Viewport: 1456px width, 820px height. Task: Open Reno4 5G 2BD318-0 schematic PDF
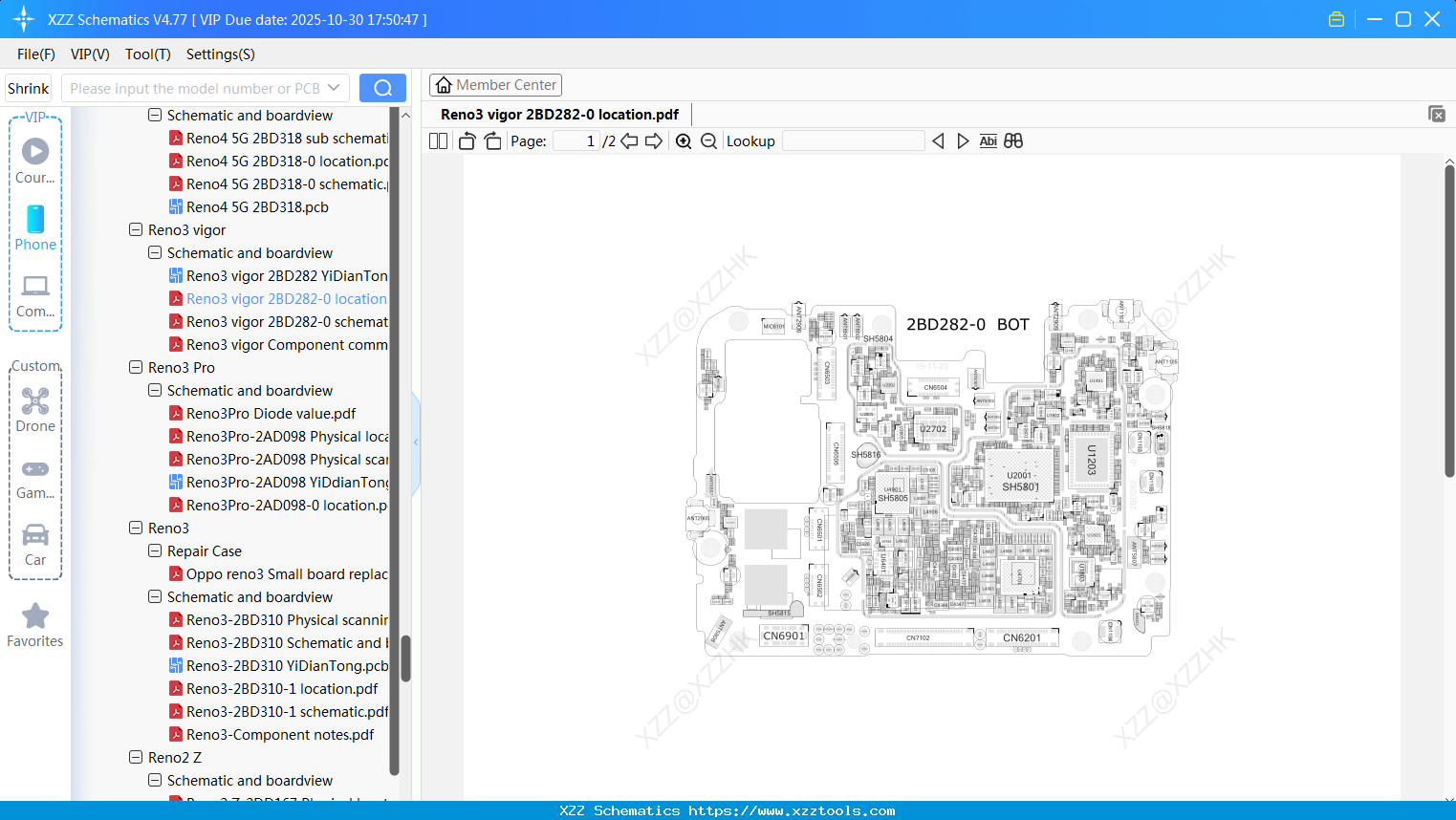[278, 184]
